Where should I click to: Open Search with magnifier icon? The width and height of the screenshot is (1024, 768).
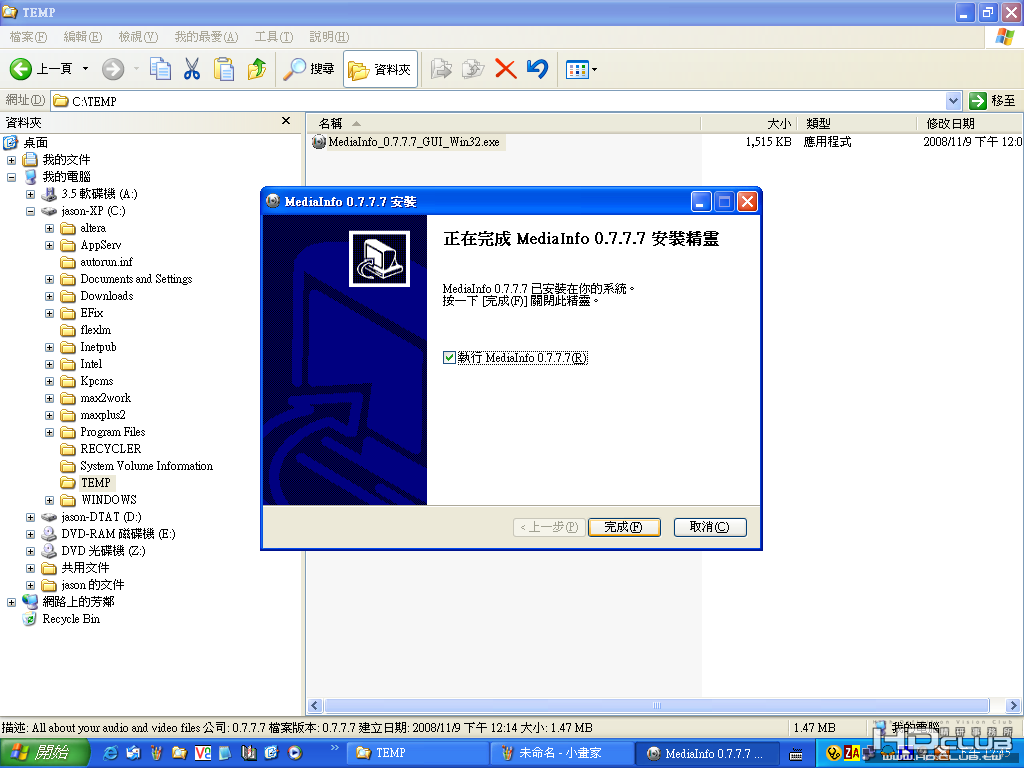pos(308,69)
